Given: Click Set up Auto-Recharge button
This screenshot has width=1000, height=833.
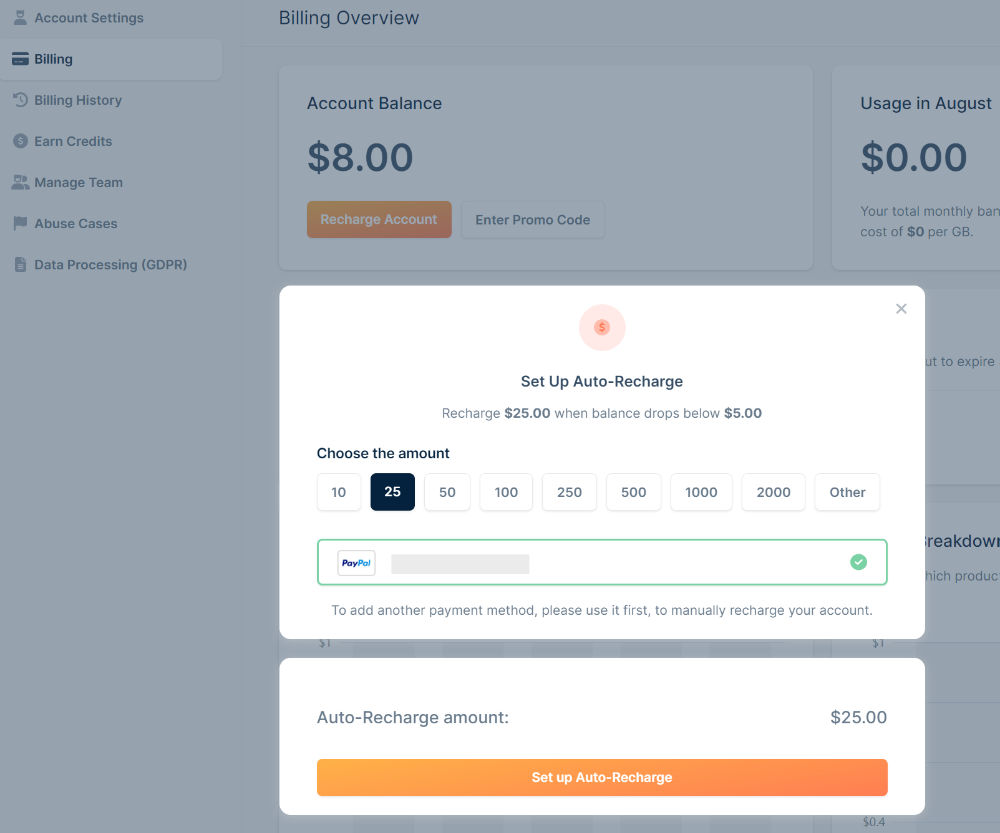Looking at the screenshot, I should coord(602,777).
